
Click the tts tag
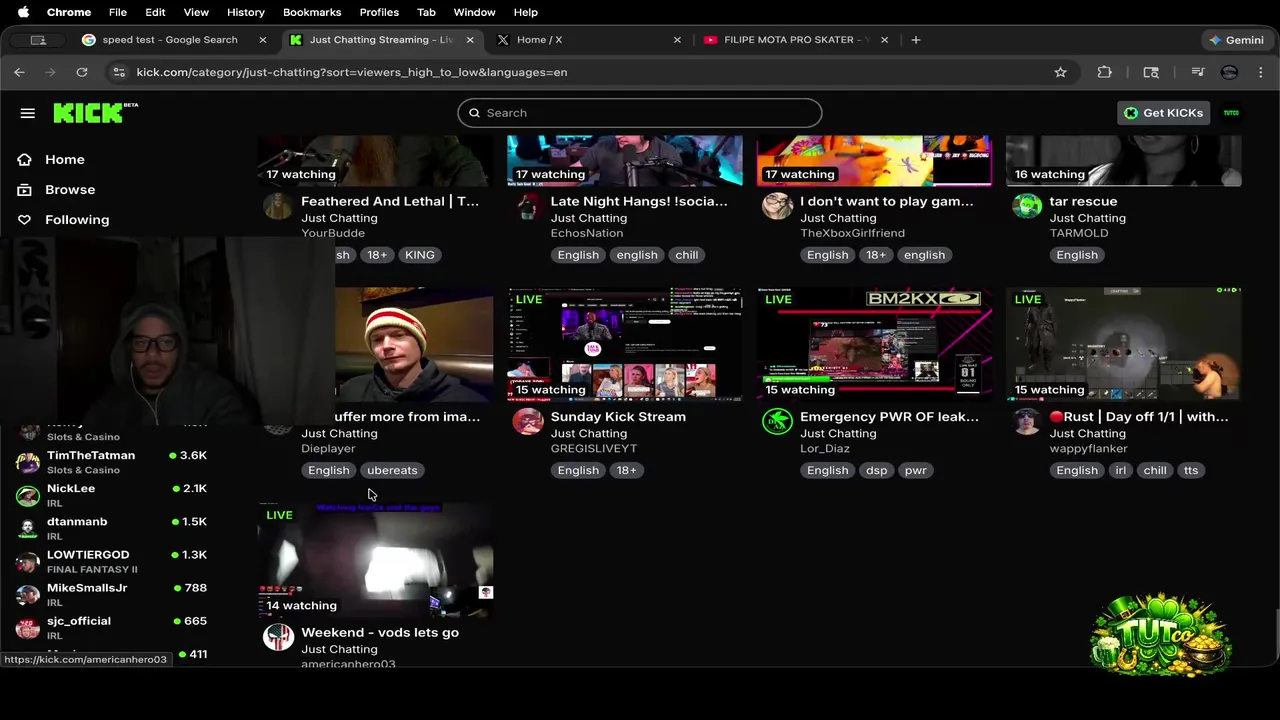click(x=1191, y=470)
